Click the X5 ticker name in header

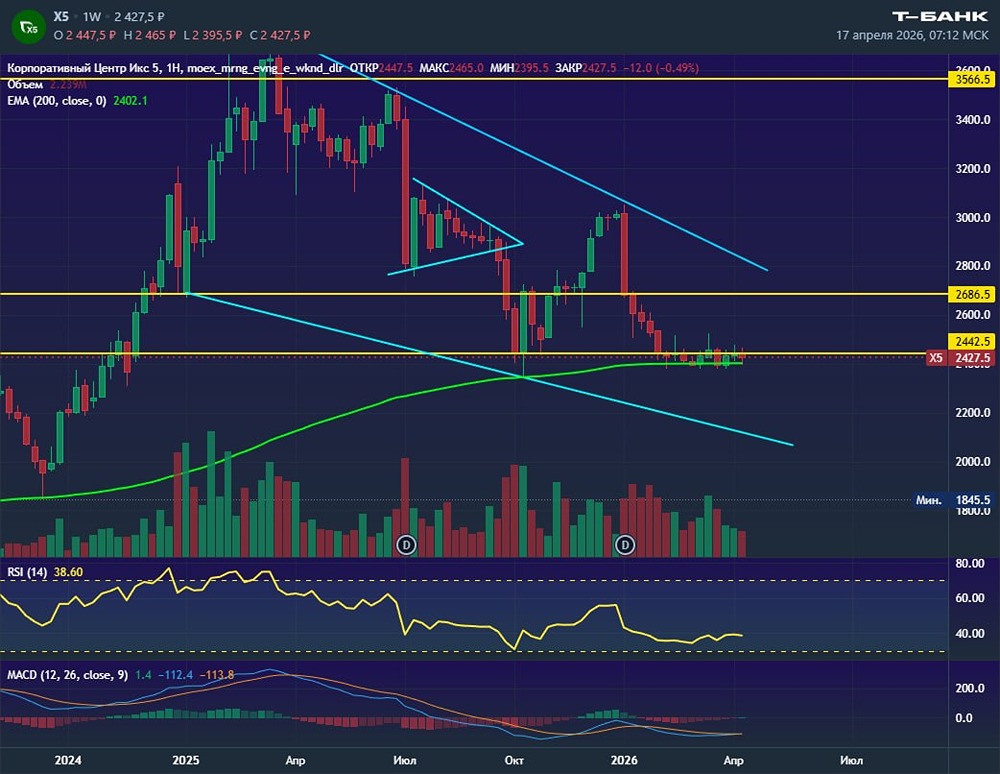61,17
